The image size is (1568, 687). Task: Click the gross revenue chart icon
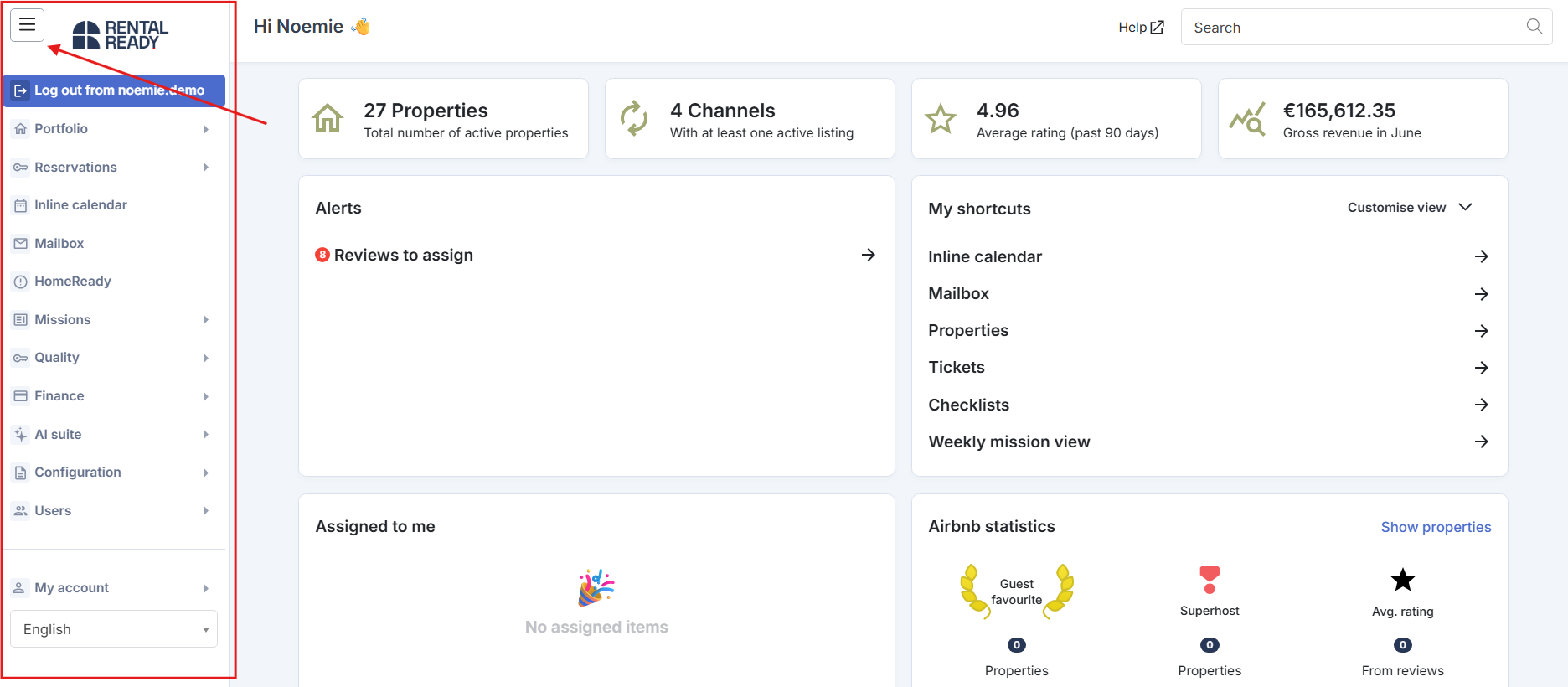click(1247, 119)
